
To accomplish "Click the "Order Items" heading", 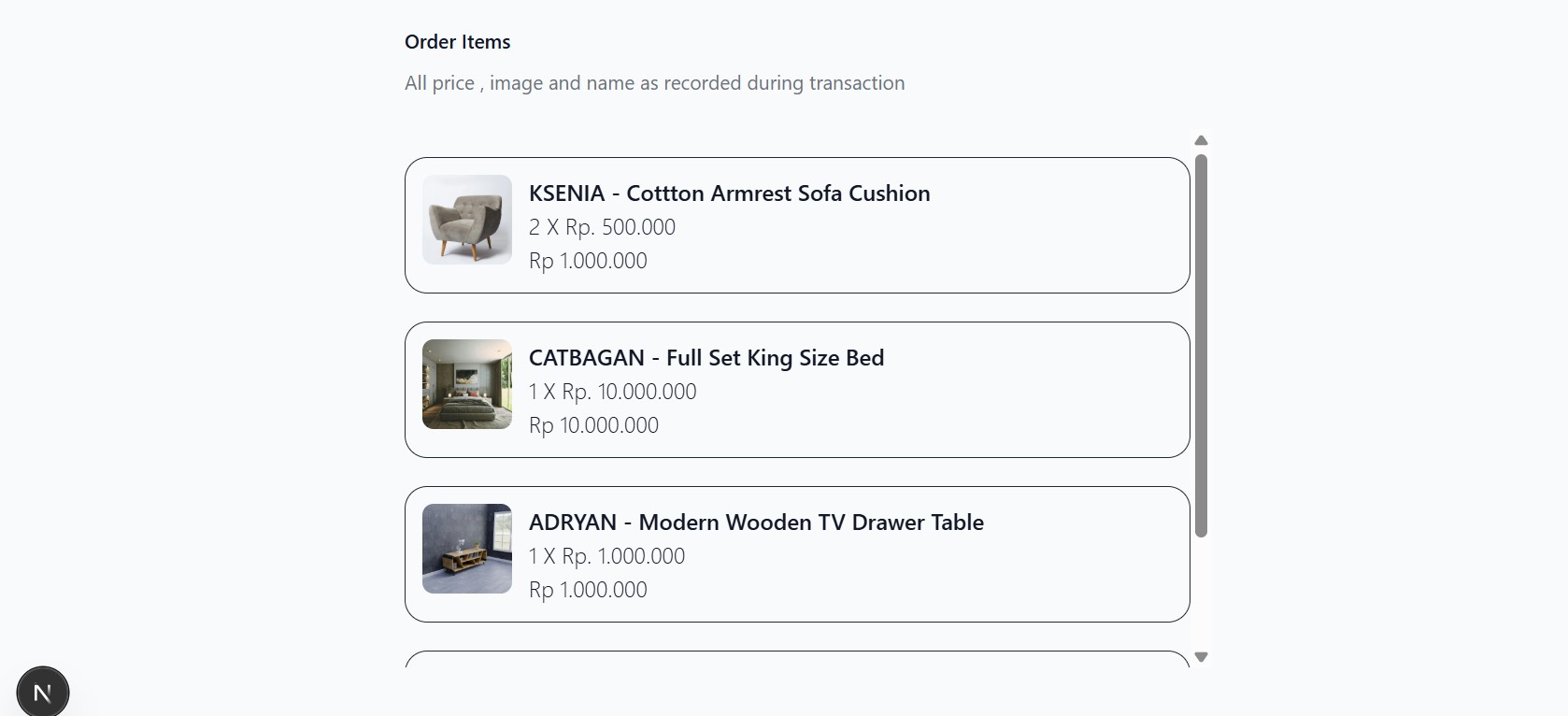I will 457,42.
